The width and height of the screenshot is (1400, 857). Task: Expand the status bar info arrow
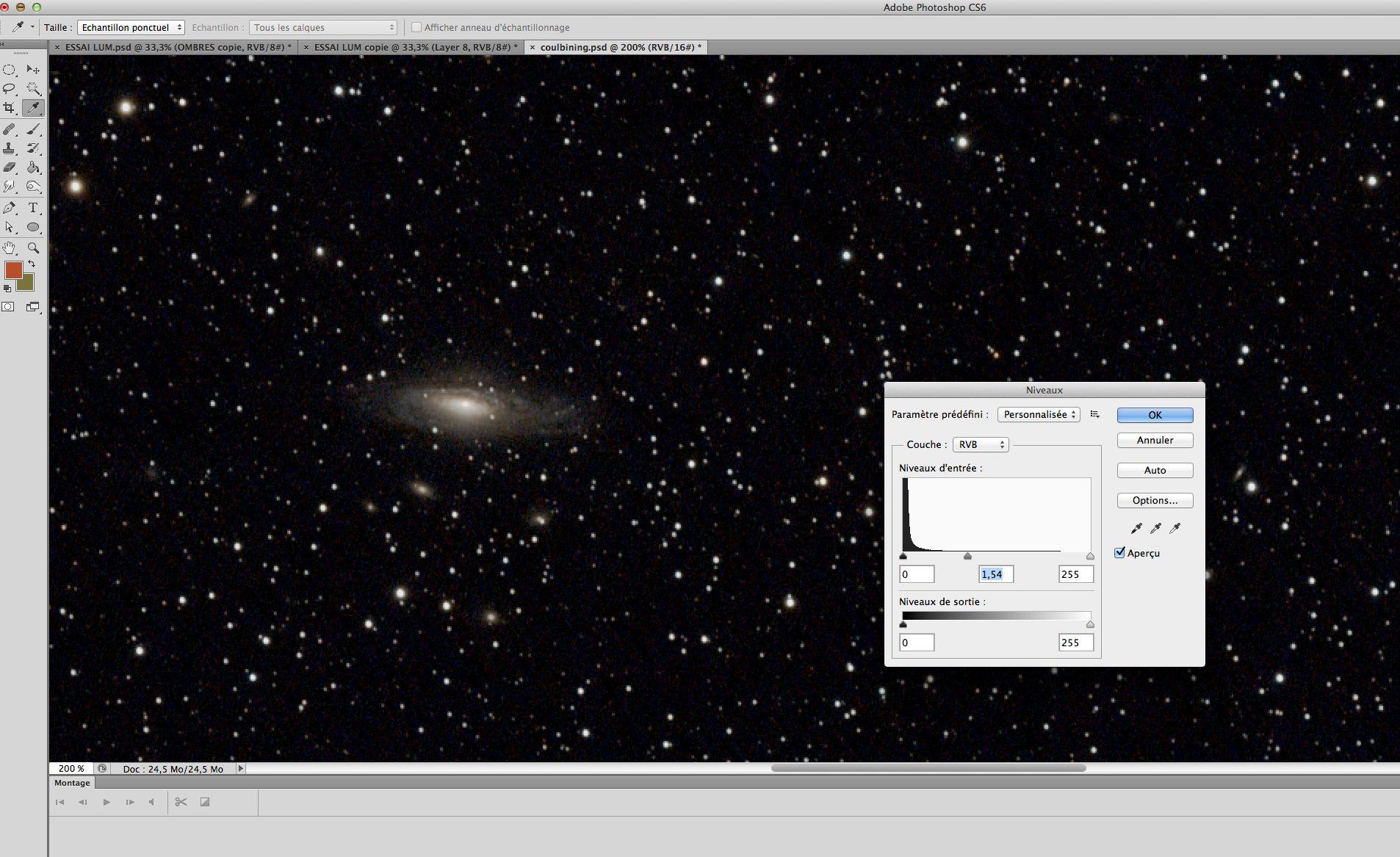(x=240, y=769)
